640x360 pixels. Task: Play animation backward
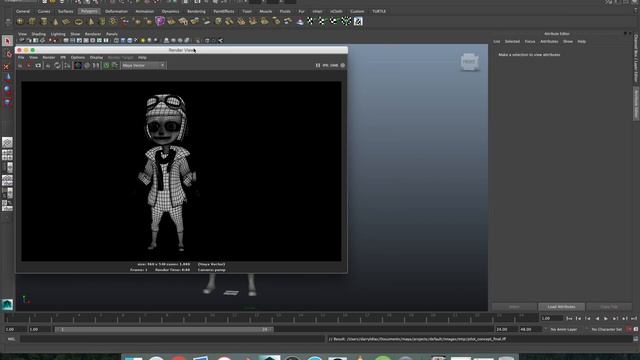(597, 318)
